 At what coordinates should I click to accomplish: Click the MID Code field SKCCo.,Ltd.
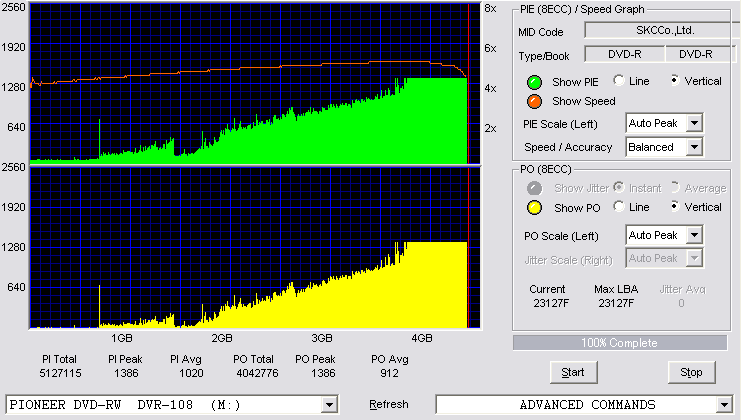[663, 30]
